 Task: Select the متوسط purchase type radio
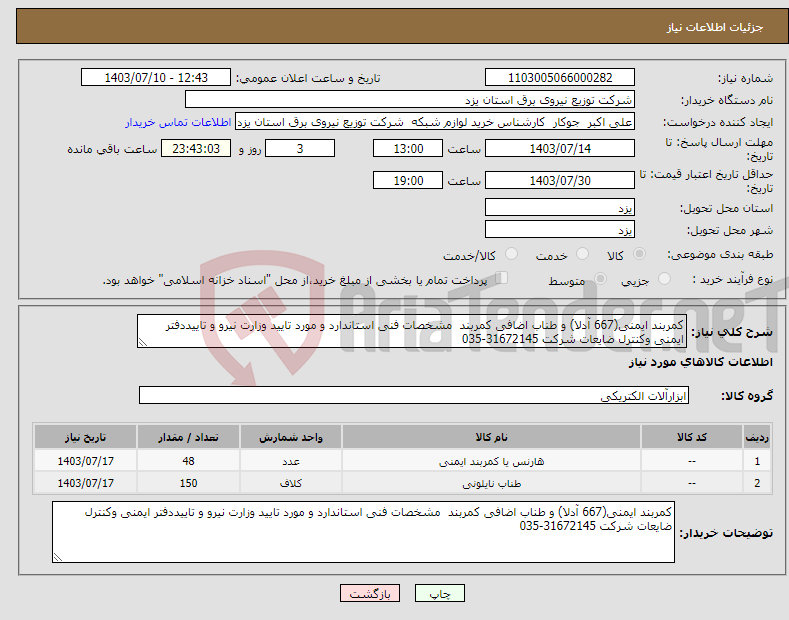coord(600,279)
